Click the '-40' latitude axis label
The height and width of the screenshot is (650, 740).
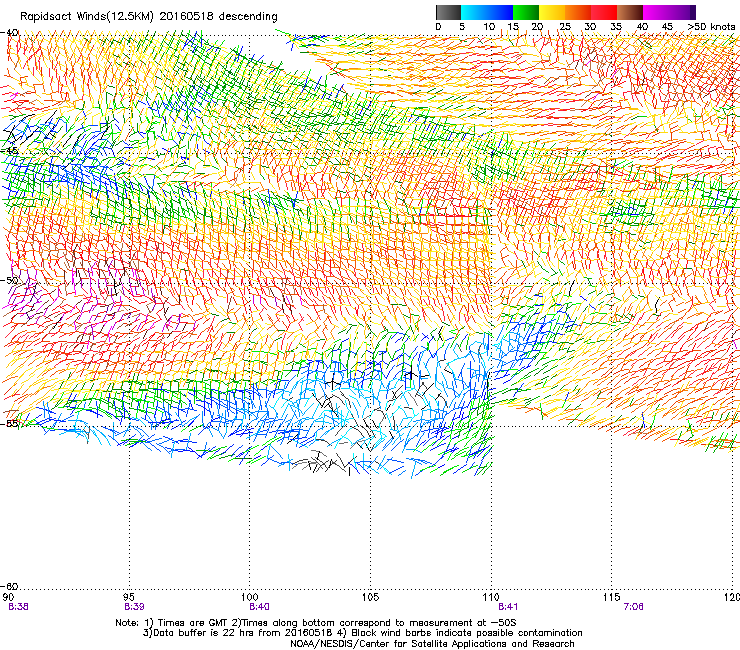(9, 33)
